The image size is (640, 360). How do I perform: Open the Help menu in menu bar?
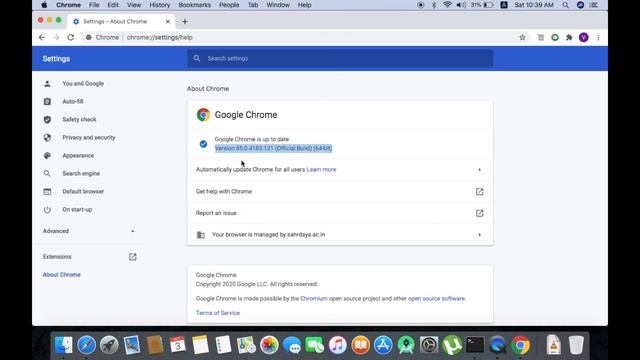[304, 5]
